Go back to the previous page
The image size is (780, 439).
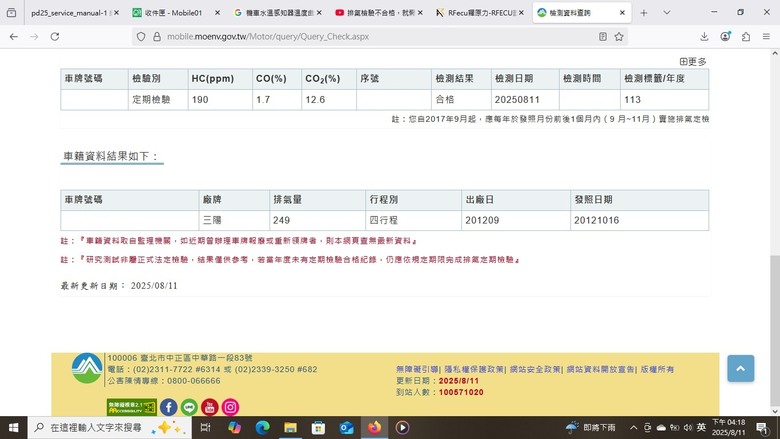(13, 36)
